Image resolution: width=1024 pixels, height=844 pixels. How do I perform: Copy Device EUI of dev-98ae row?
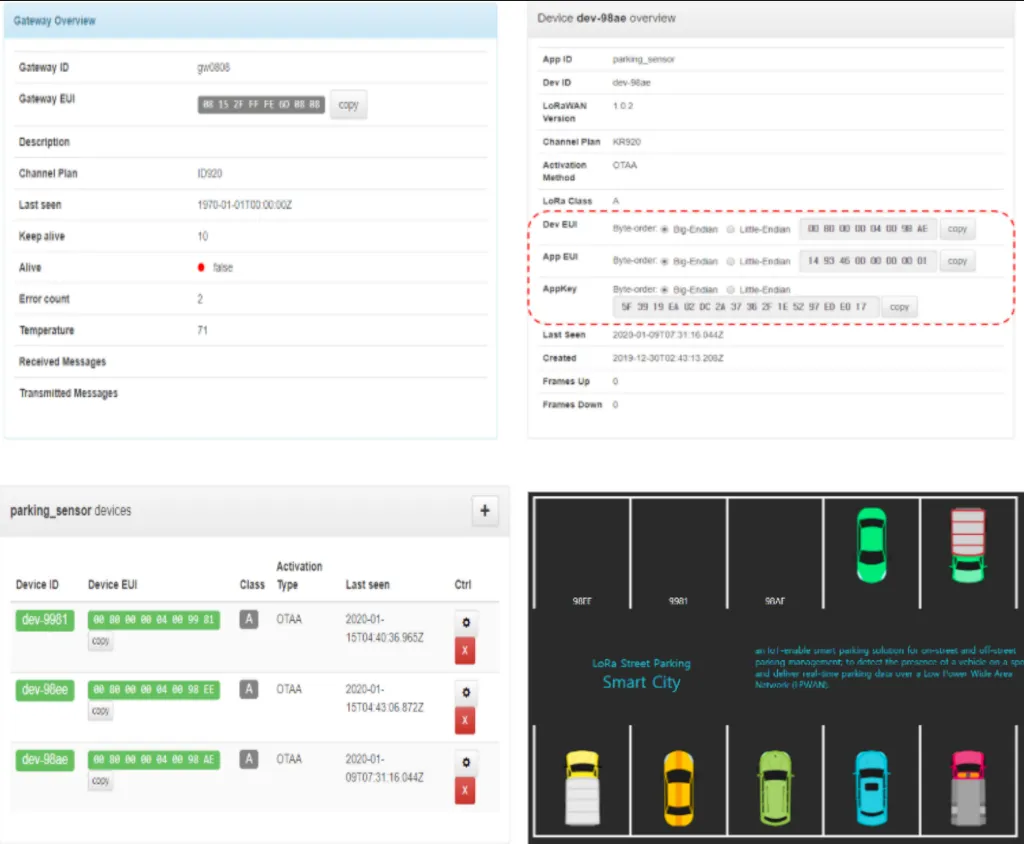pyautogui.click(x=101, y=781)
